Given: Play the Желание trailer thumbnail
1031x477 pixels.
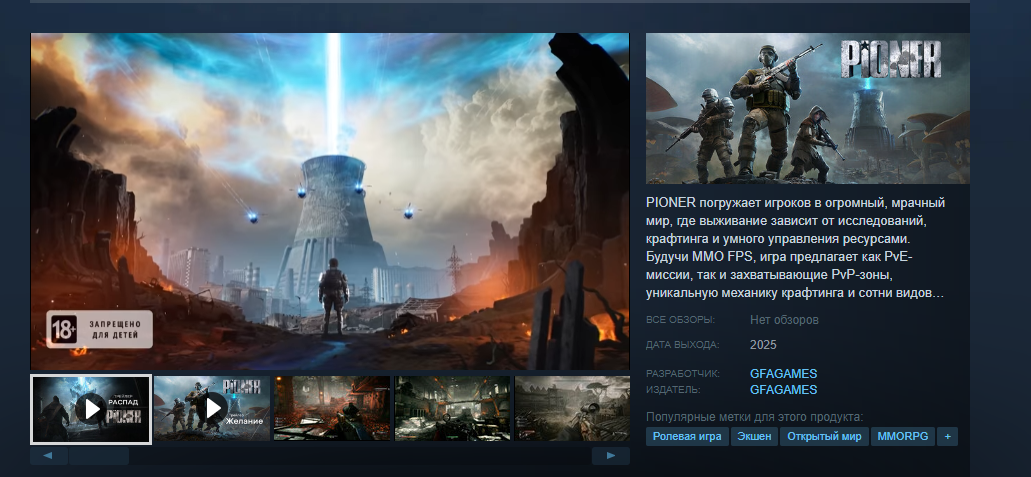Looking at the screenshot, I should [x=212, y=408].
